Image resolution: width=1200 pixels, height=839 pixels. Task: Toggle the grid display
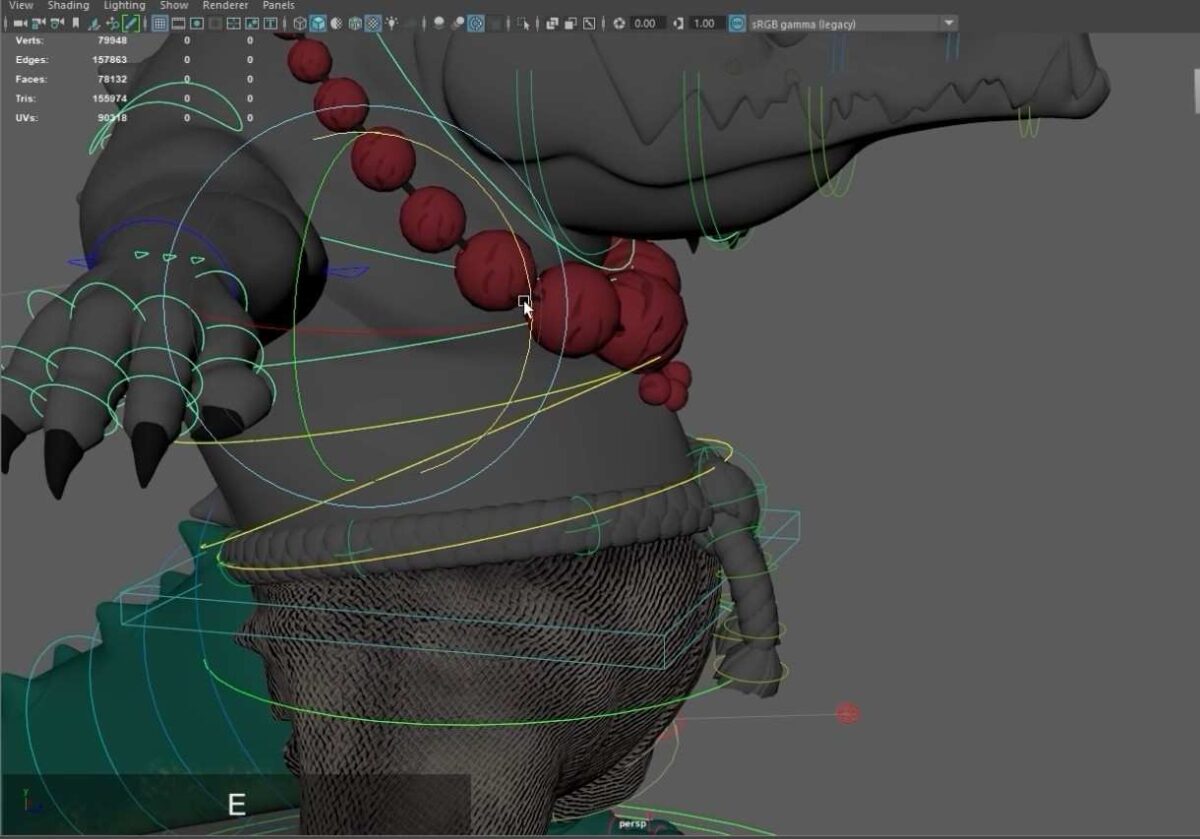click(160, 23)
